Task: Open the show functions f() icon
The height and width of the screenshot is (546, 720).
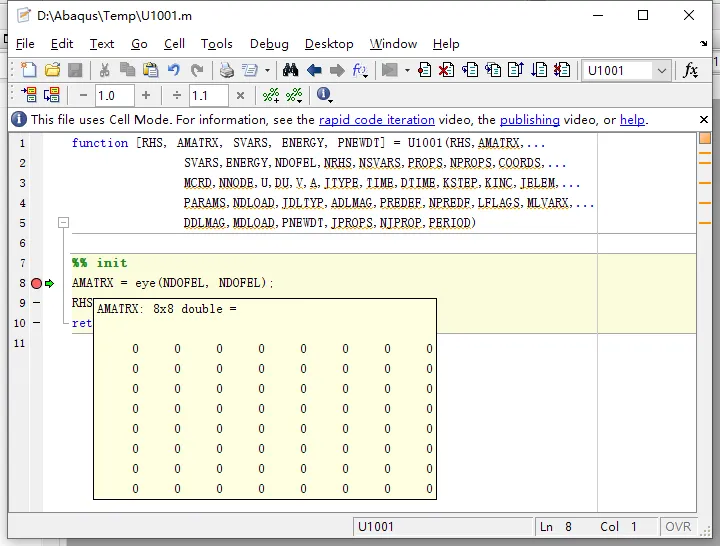Action: (x=360, y=70)
